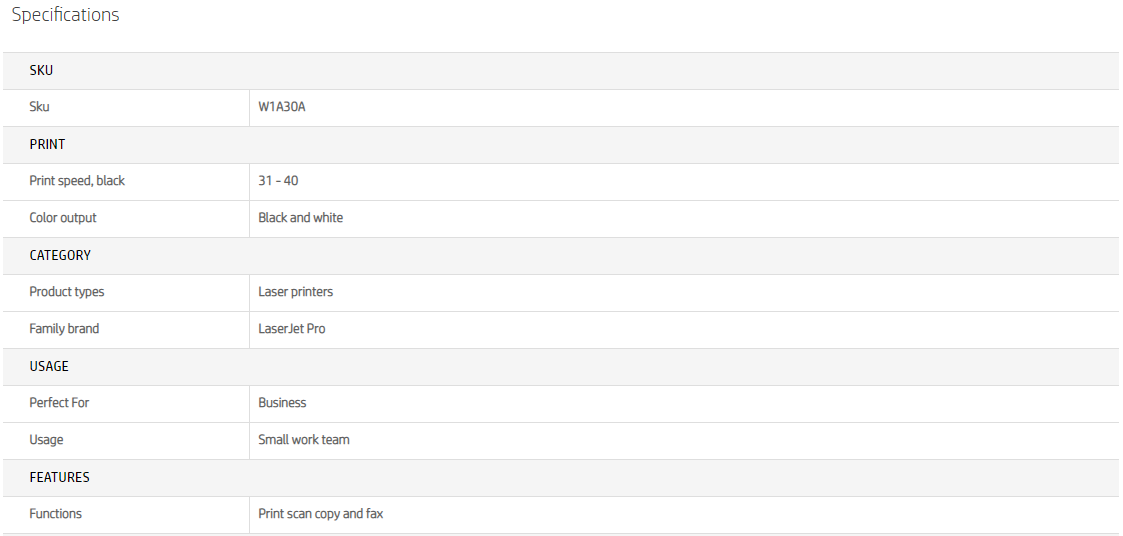Select the SKU value W1A30A

(x=282, y=107)
